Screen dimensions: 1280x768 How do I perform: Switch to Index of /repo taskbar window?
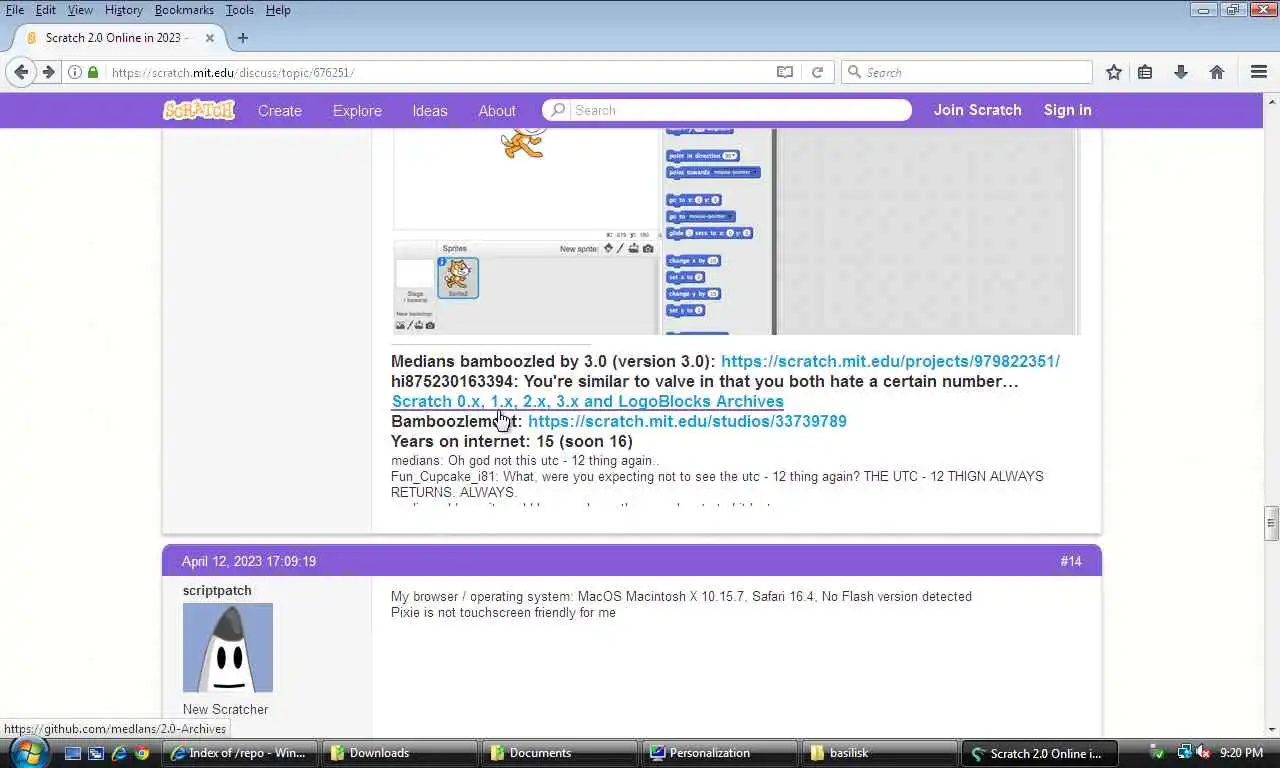click(241, 753)
